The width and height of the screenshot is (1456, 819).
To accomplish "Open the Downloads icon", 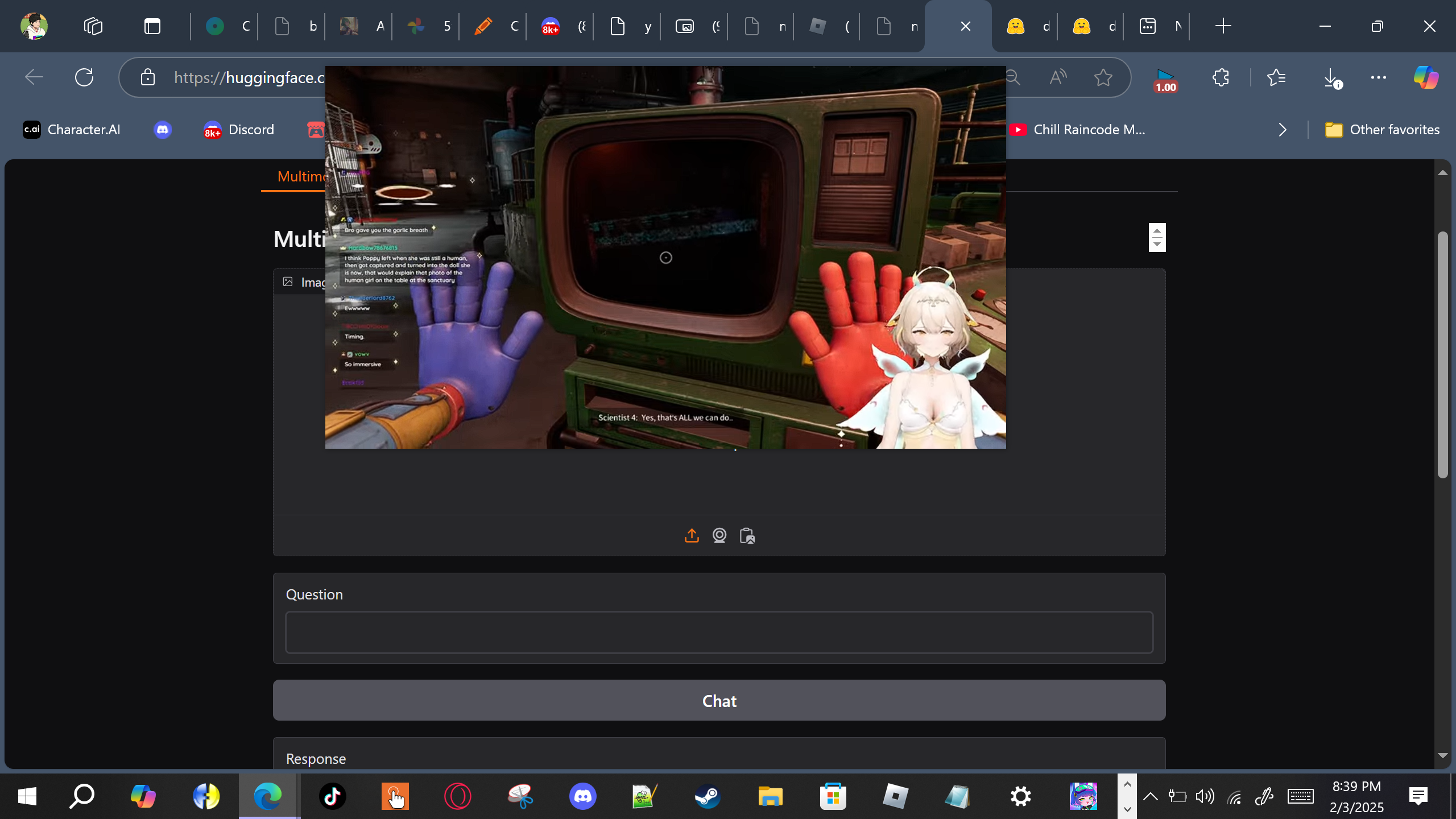I will 1333,78.
